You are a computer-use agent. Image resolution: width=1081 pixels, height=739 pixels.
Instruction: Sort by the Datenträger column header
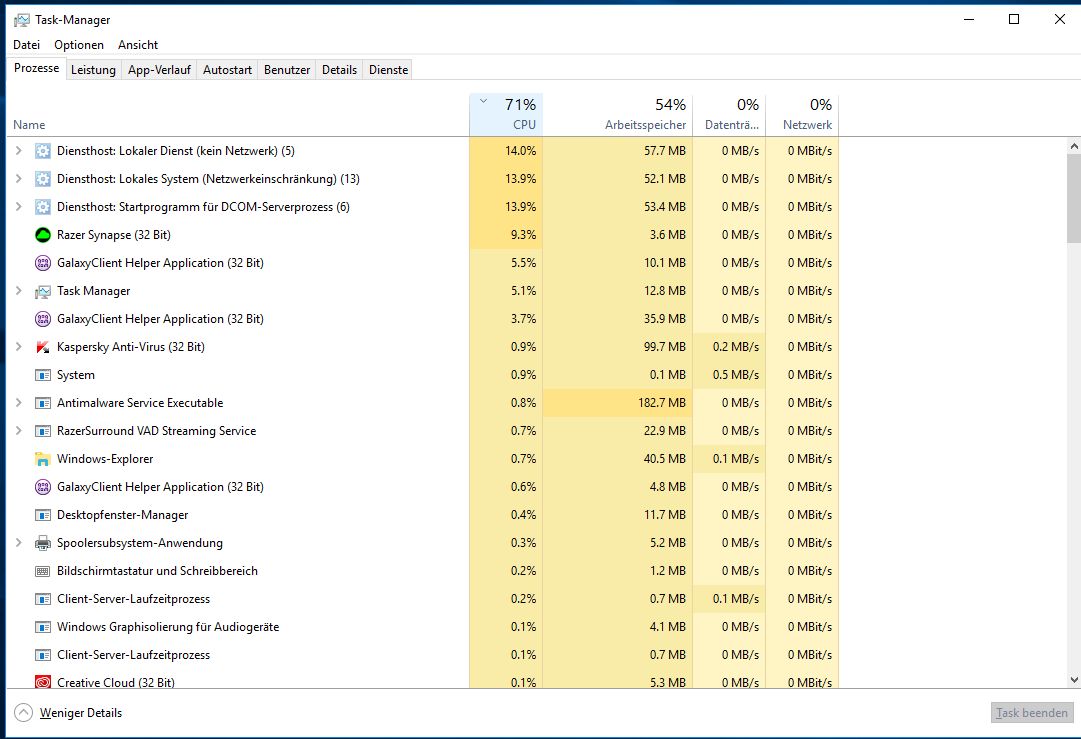729,115
